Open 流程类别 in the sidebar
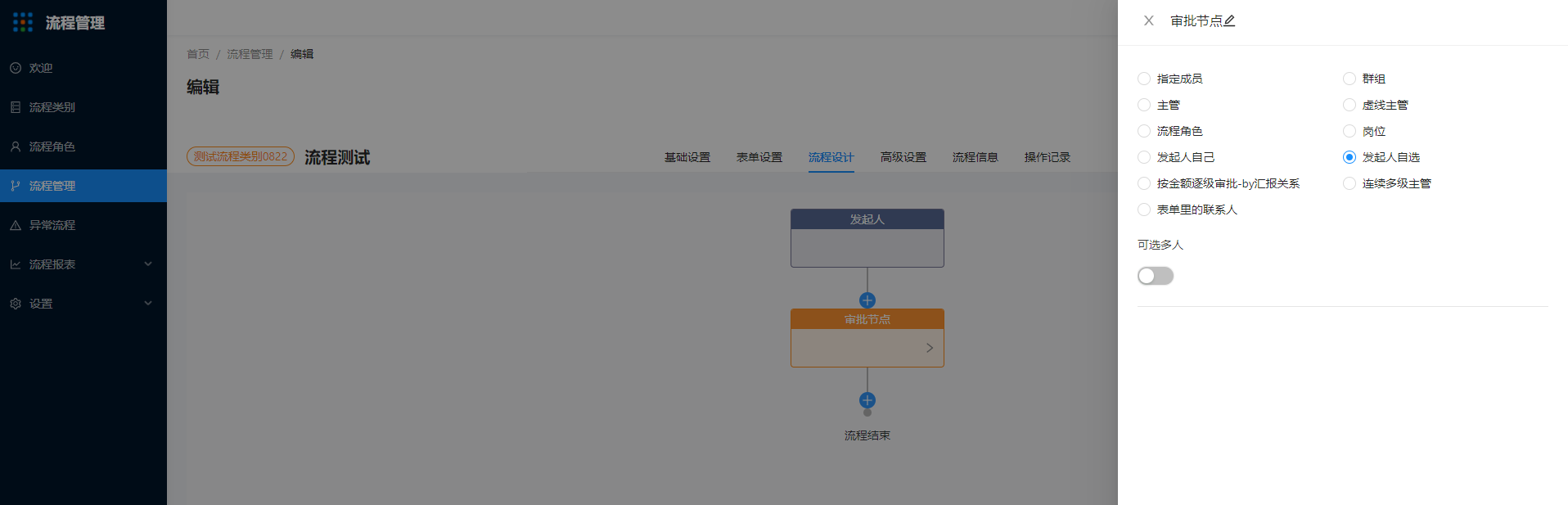1568x505 pixels. click(x=83, y=107)
